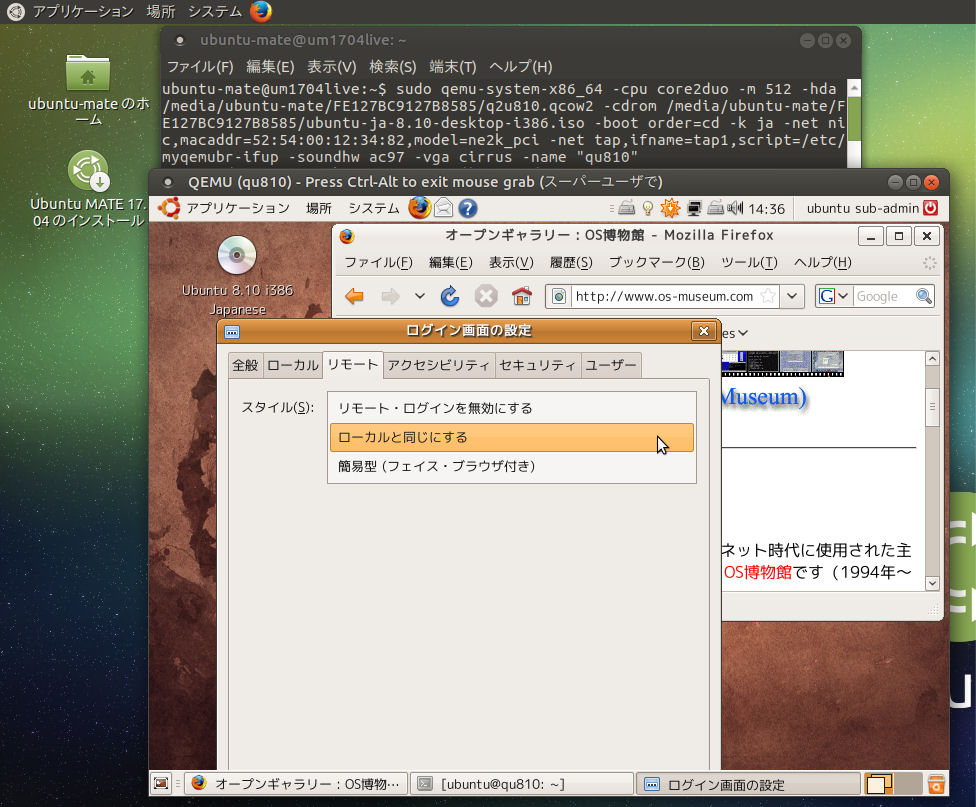Image resolution: width=976 pixels, height=807 pixels.
Task: Reload the page in Firefox
Action: pos(450,296)
